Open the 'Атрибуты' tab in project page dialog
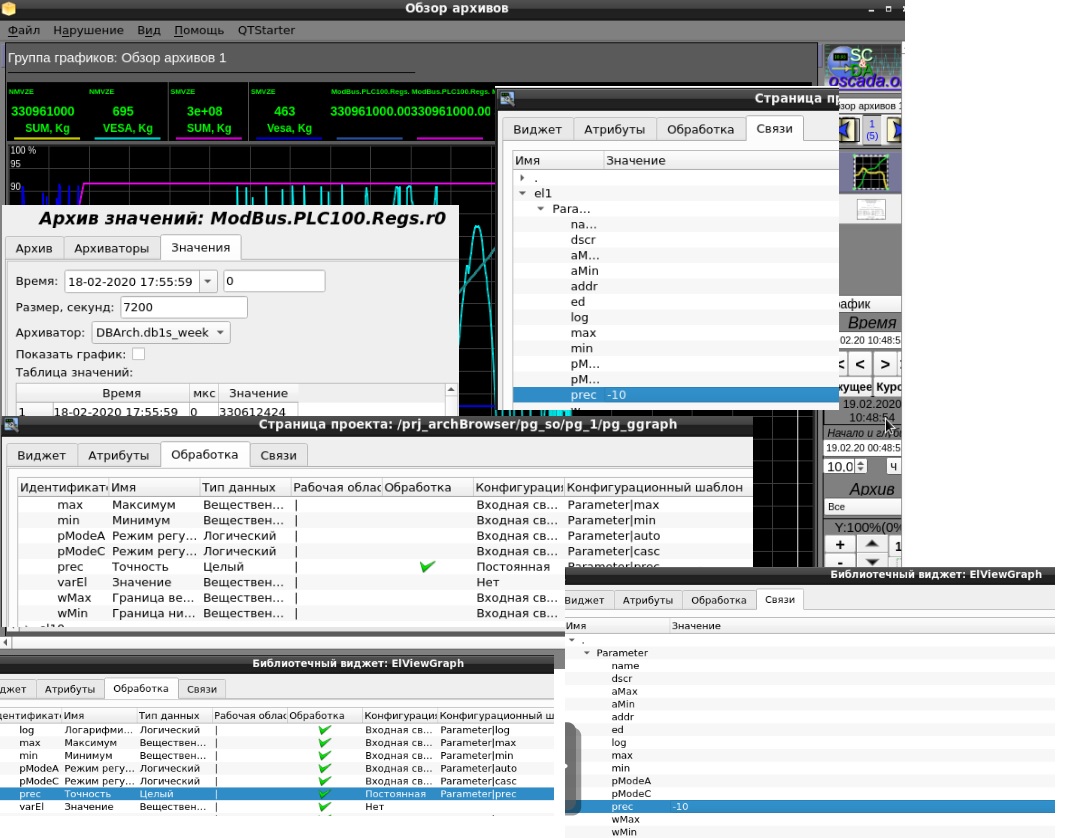 click(118, 455)
